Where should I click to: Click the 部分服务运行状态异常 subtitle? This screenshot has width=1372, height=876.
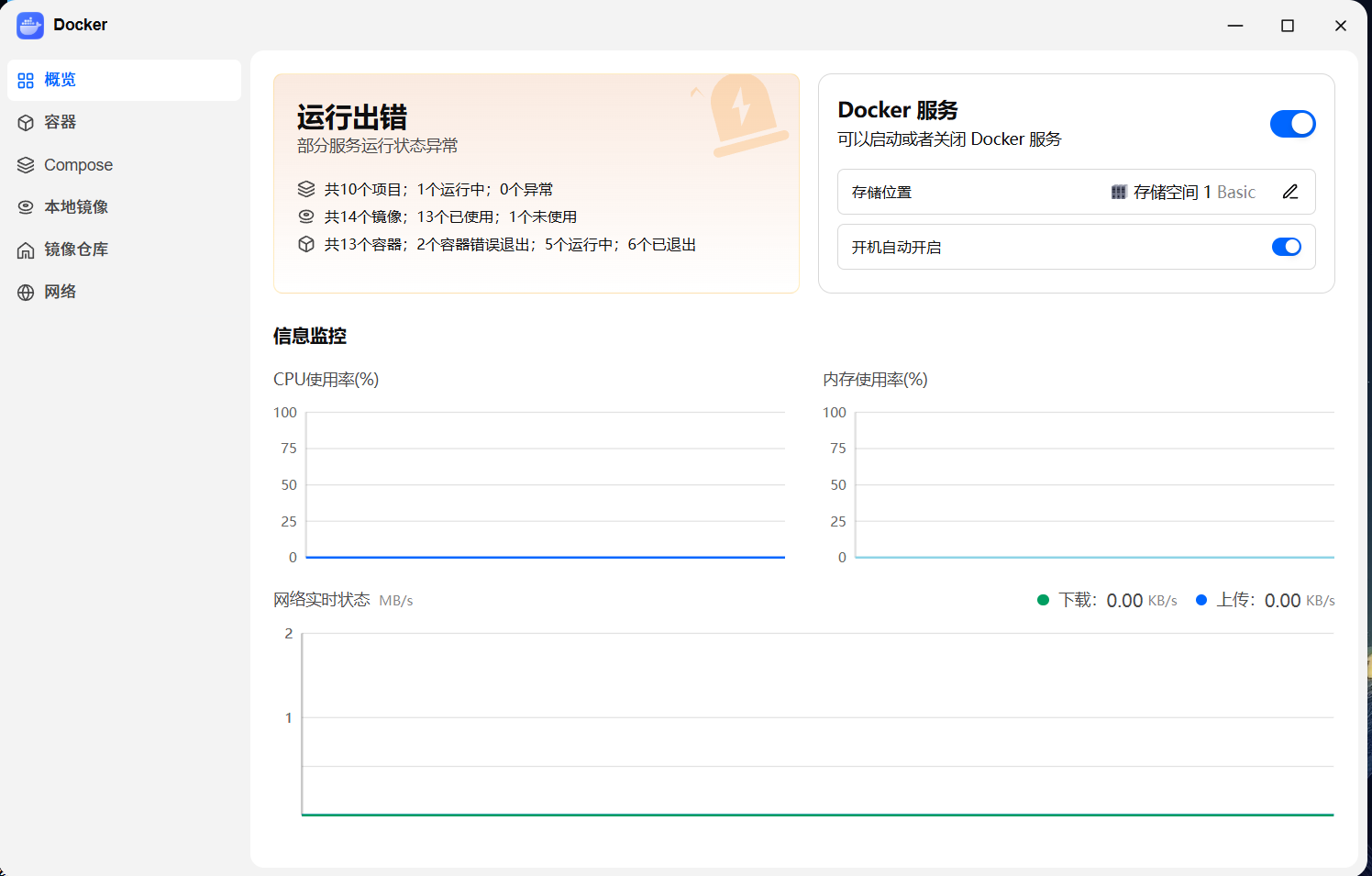(x=378, y=146)
